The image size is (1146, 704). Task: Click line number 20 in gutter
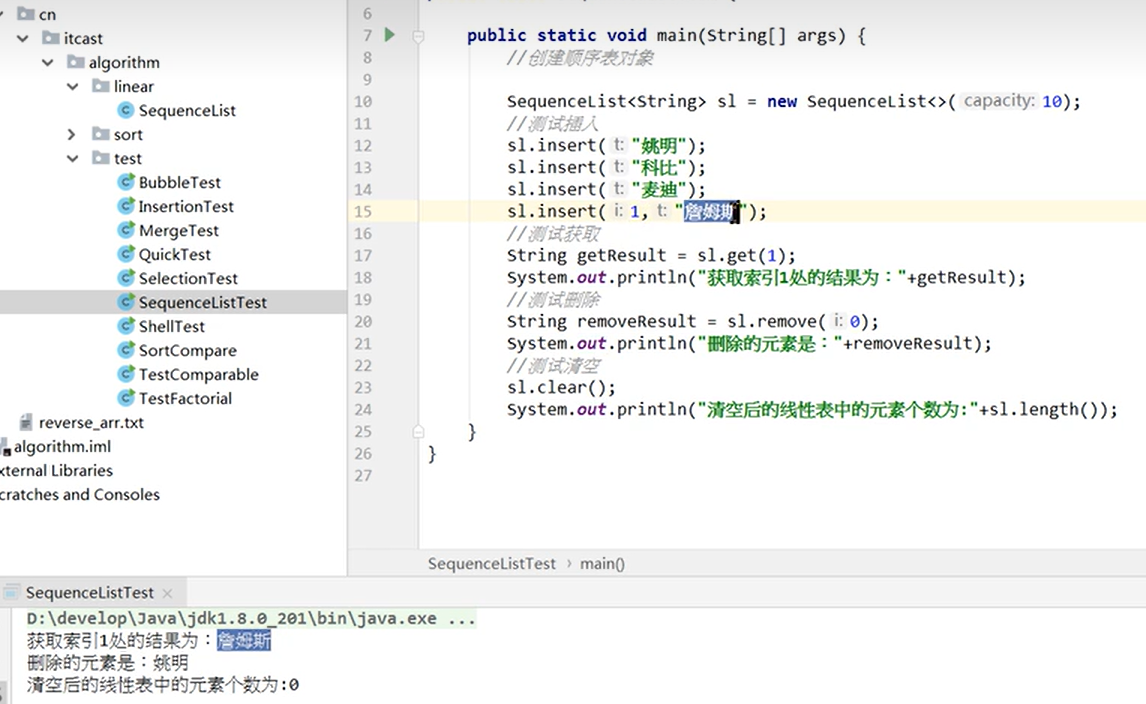coord(363,322)
